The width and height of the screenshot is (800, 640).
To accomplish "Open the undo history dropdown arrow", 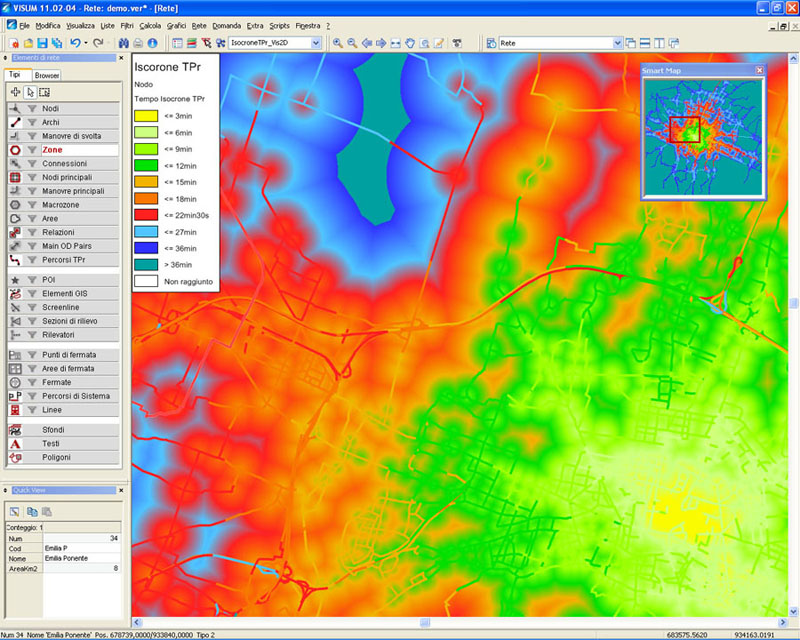I will (87, 43).
